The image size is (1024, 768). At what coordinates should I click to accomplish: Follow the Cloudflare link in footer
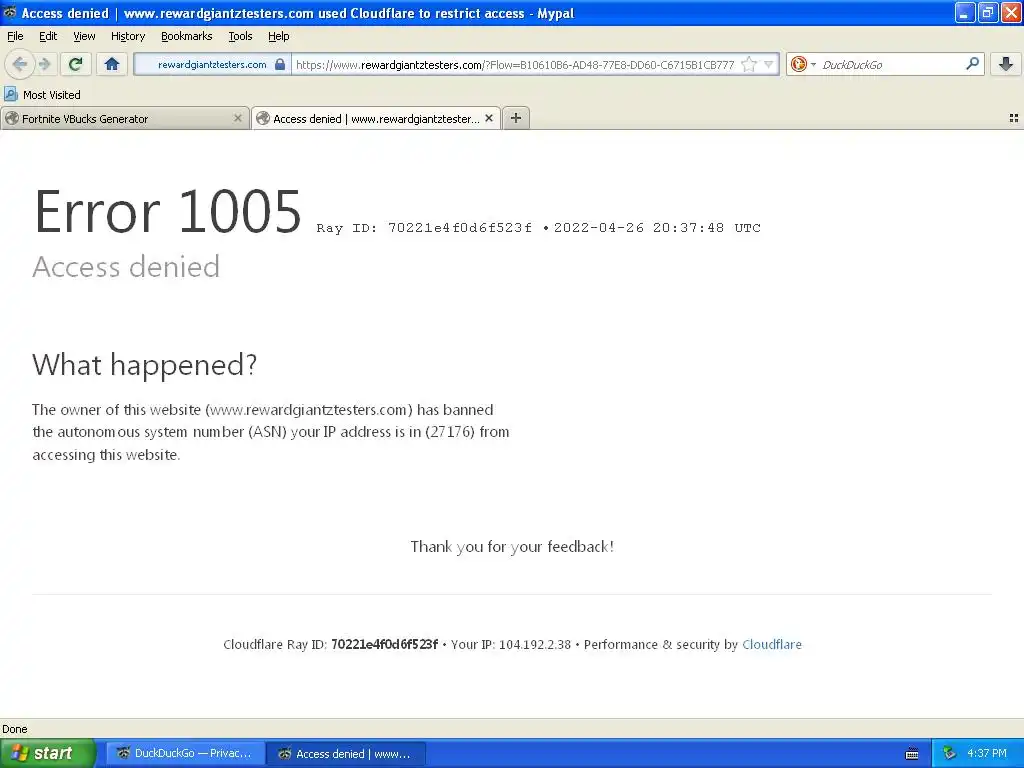(772, 645)
